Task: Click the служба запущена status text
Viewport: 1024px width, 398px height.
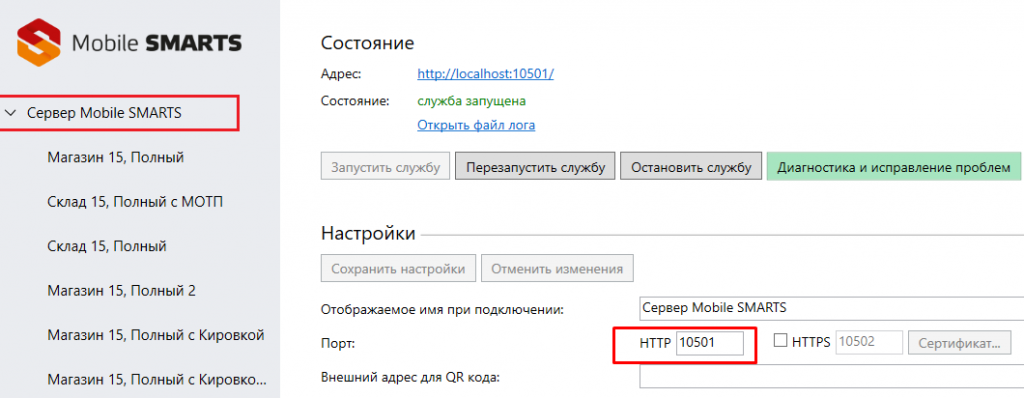Action: point(472,101)
